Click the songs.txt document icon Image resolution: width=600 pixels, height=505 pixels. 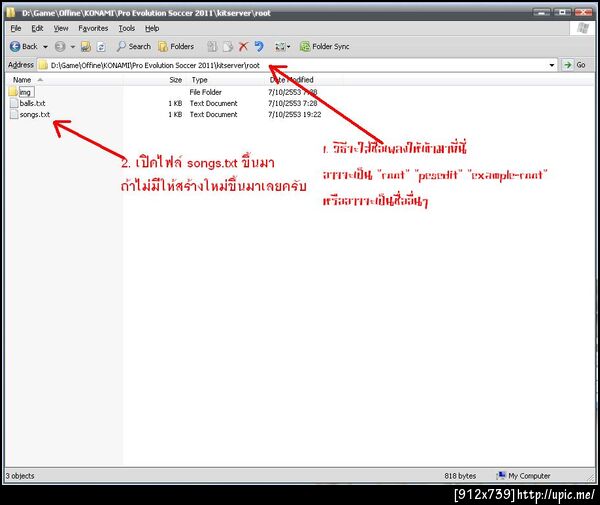coord(14,114)
